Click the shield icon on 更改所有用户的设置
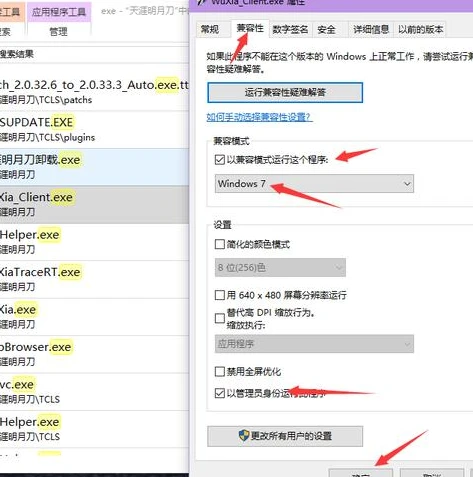This screenshot has height=477, width=473. coord(244,435)
